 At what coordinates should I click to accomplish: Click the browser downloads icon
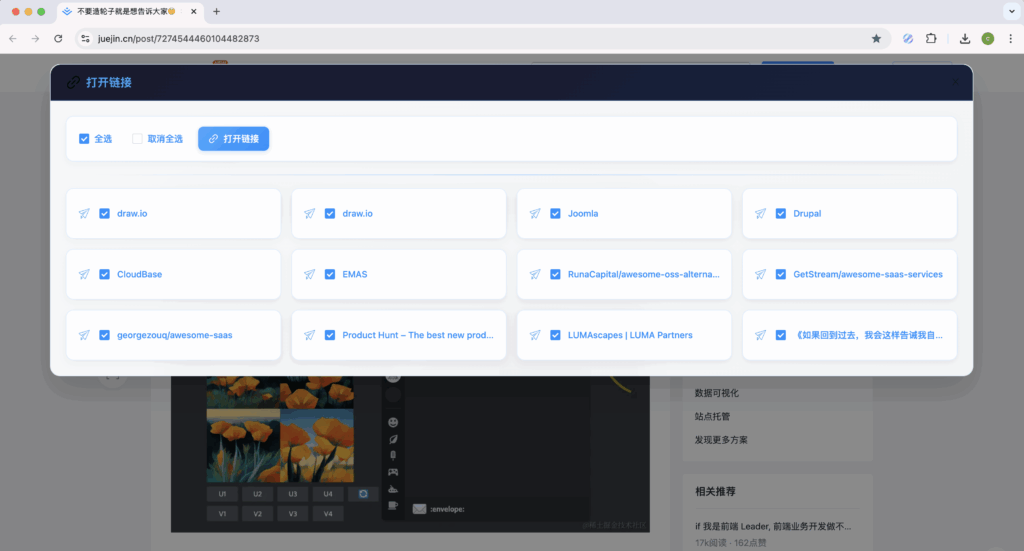tap(964, 38)
